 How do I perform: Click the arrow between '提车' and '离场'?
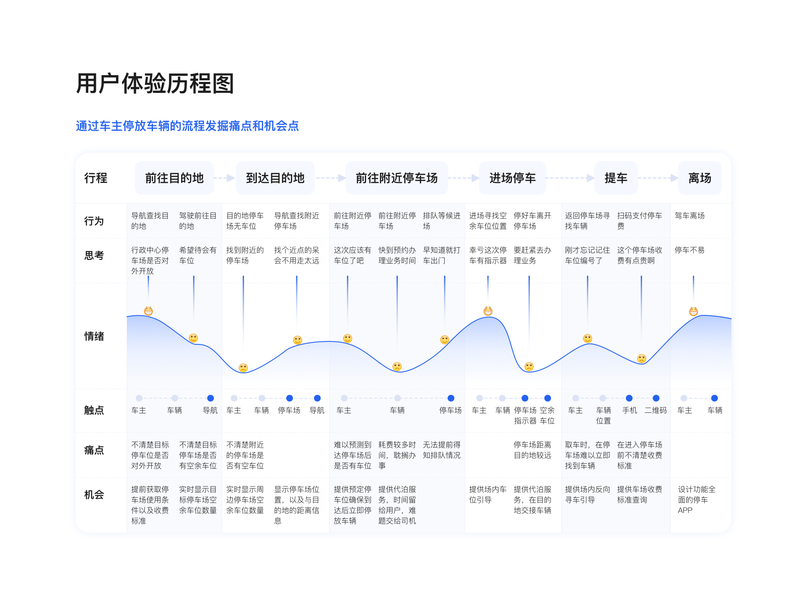click(658, 178)
